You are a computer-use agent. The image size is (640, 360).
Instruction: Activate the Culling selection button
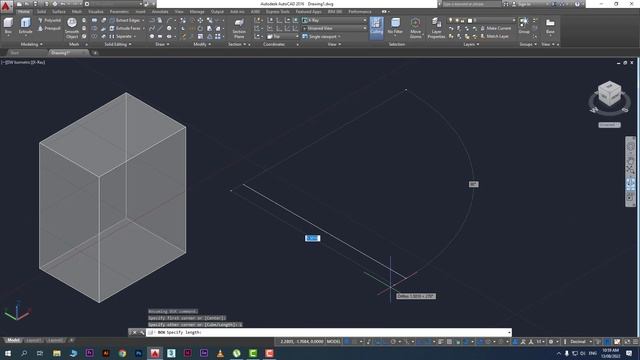pos(376,27)
